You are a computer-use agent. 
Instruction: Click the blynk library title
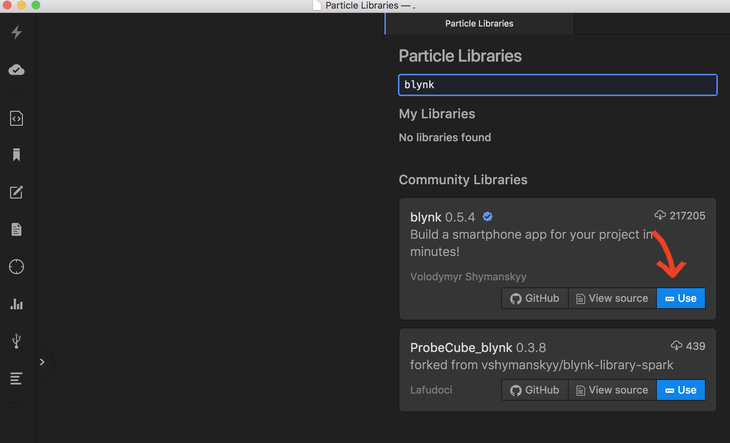tap(426, 217)
